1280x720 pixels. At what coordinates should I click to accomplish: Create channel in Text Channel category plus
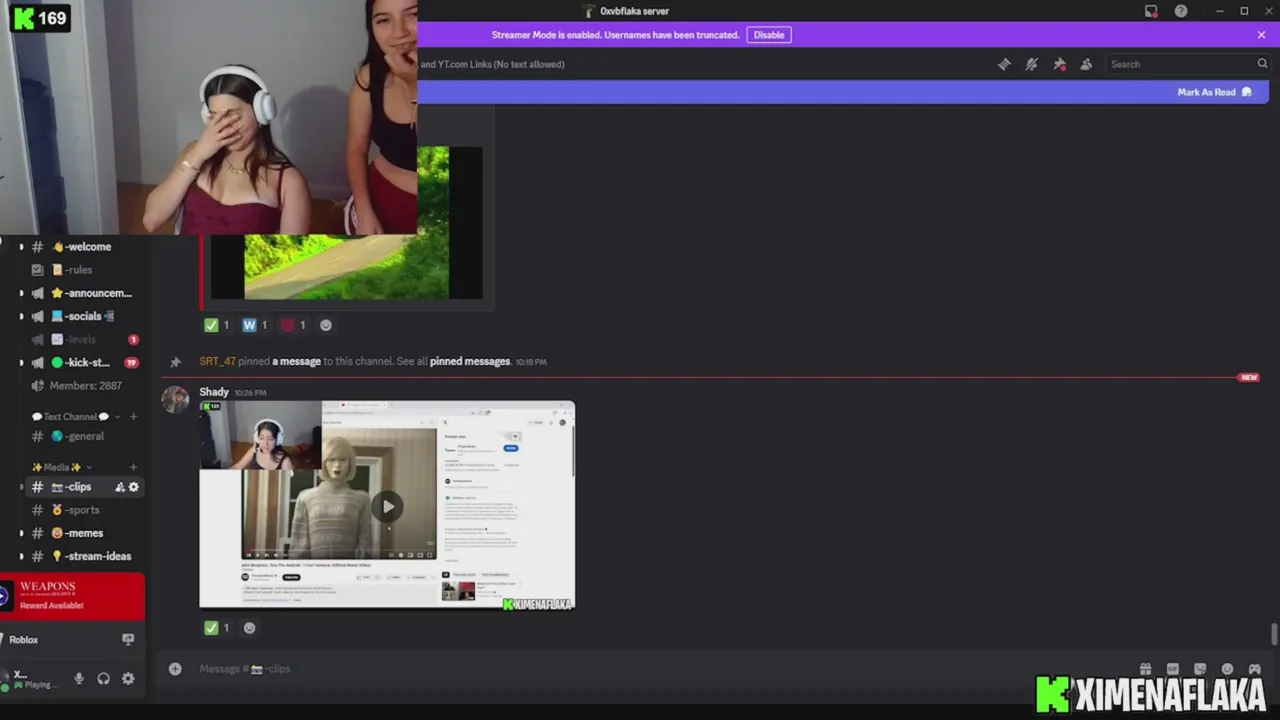[x=133, y=417]
